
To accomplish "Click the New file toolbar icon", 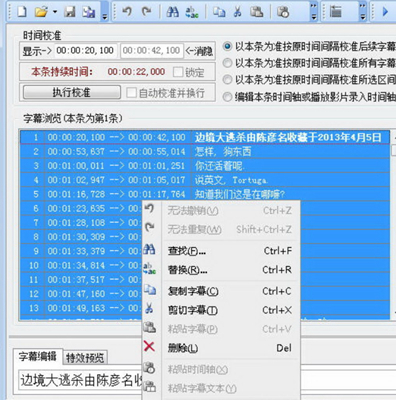I will [22, 12].
